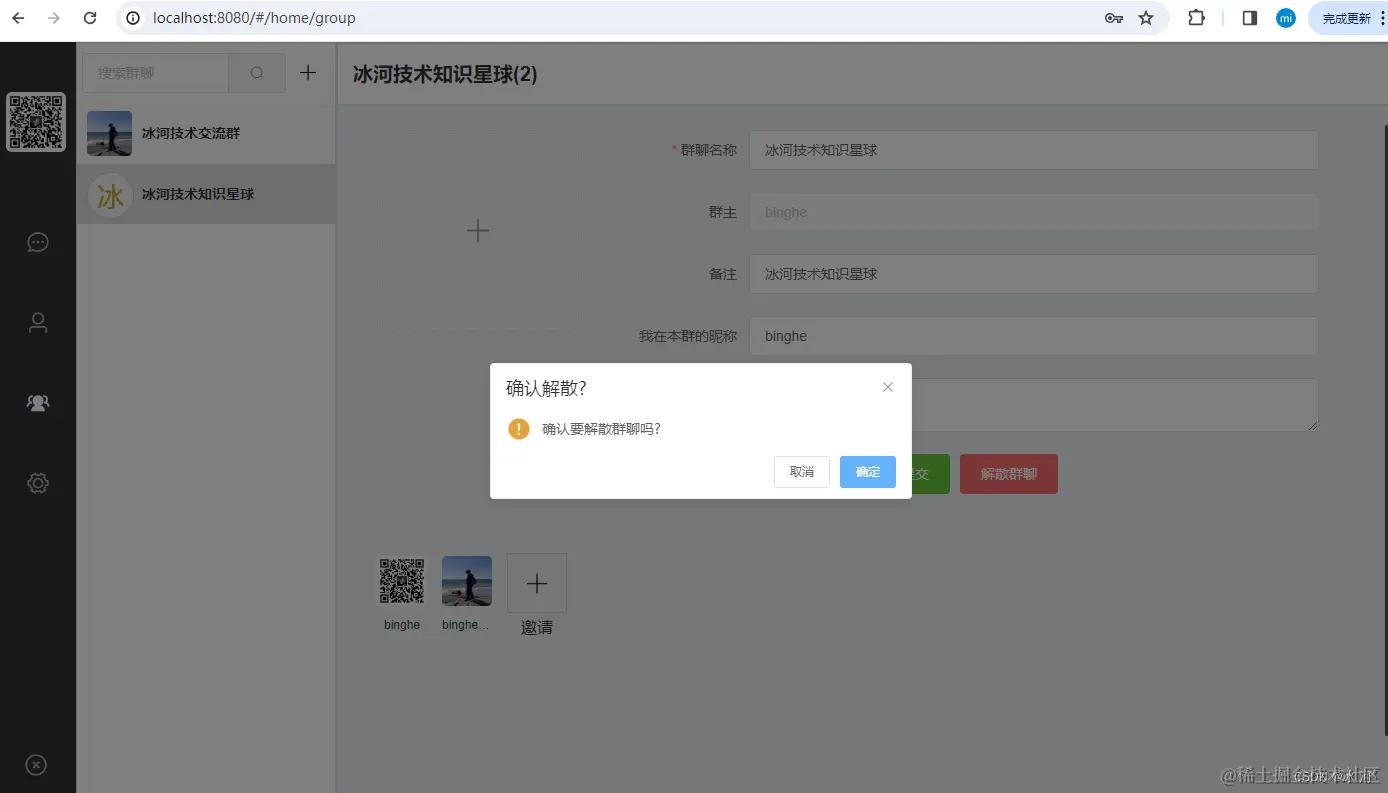Image resolution: width=1388 pixels, height=793 pixels.
Task: Select the group chats icon in sidebar
Action: (37, 402)
